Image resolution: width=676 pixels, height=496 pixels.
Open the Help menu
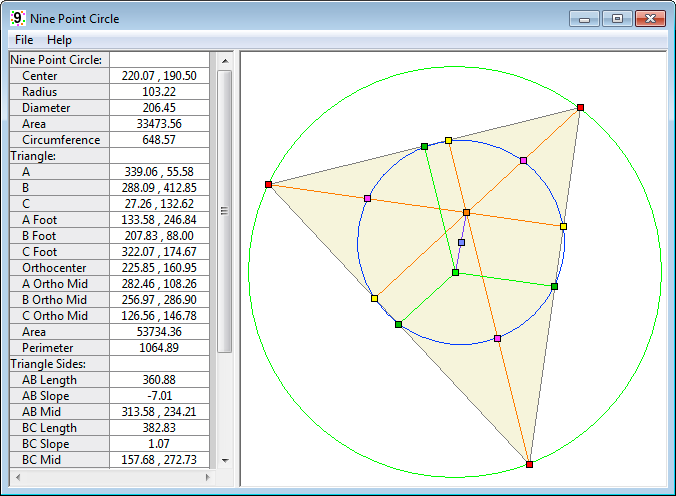tap(60, 40)
